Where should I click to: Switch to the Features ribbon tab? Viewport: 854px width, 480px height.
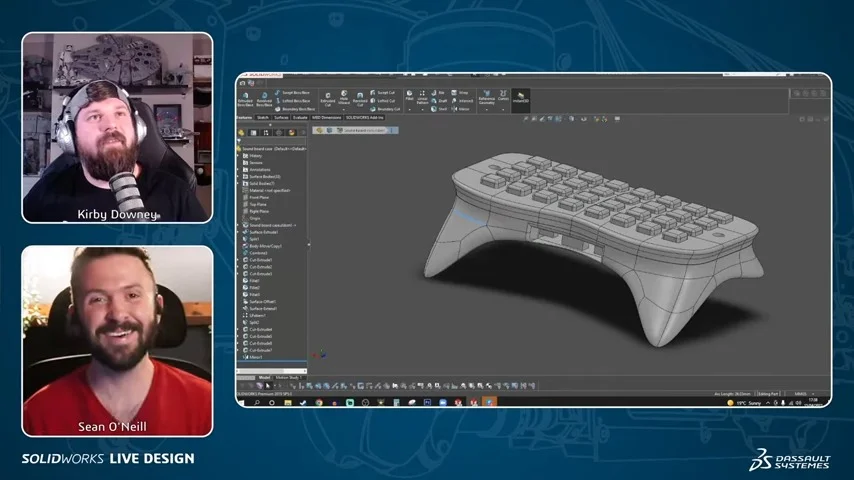click(245, 118)
